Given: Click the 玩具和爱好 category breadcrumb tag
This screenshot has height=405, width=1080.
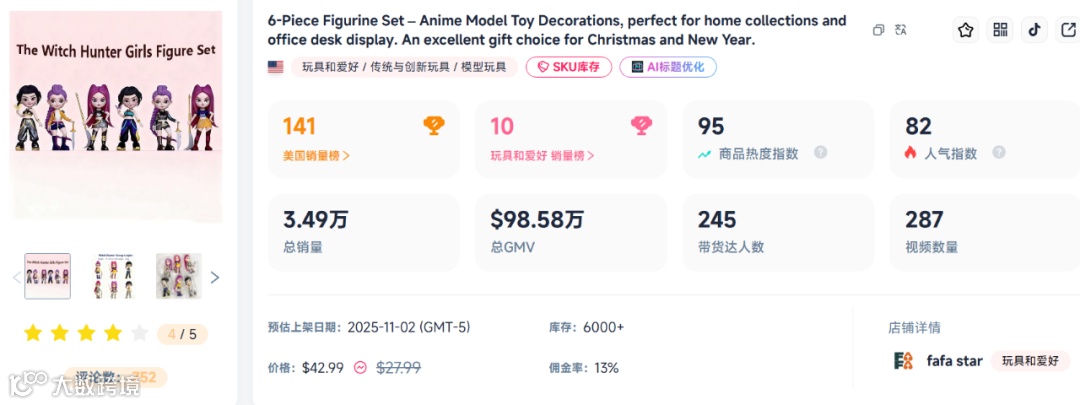Looking at the screenshot, I should [x=324, y=68].
